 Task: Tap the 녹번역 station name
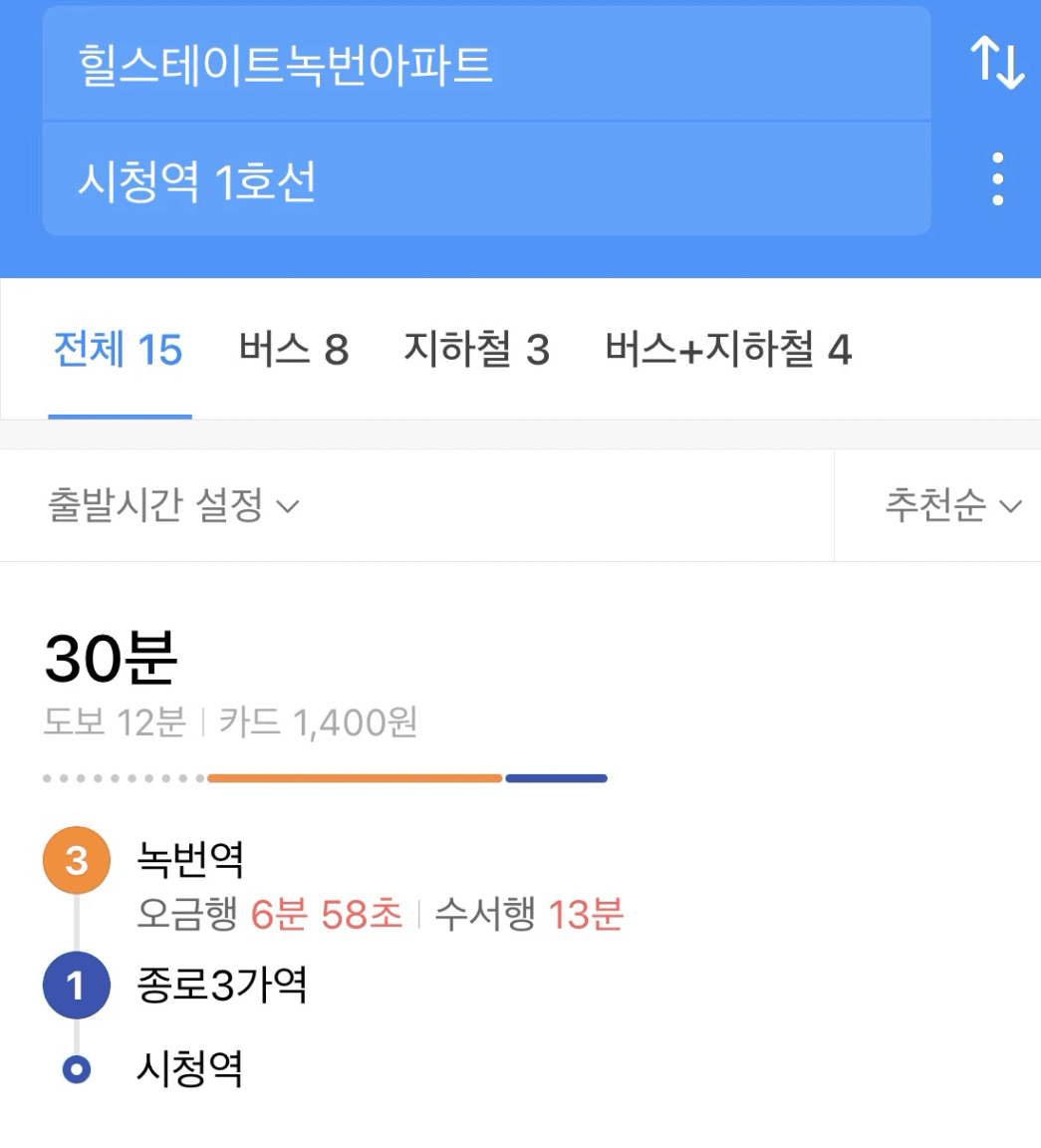point(190,859)
